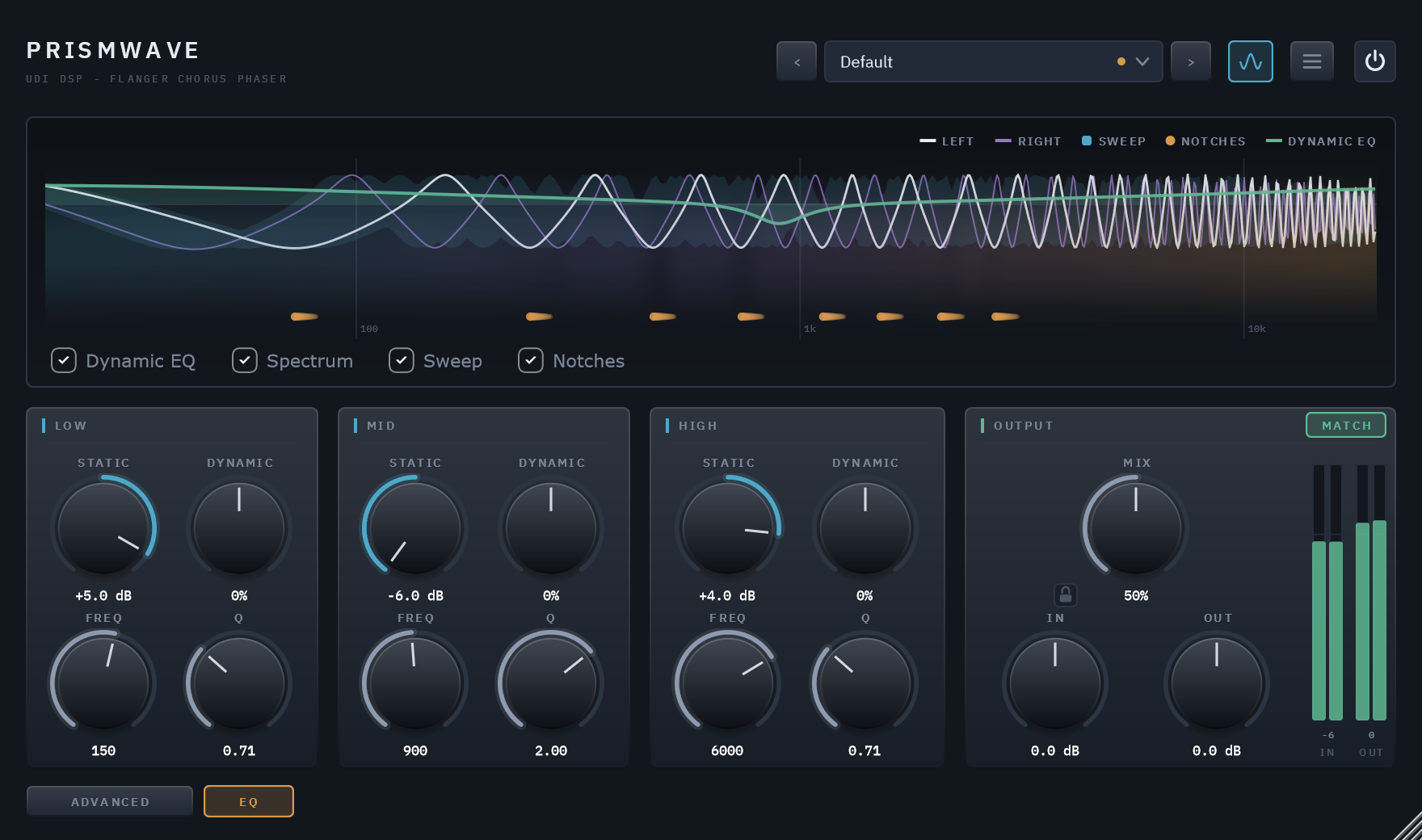Click the LOW band Freq knob
Viewport: 1422px width, 840px height.
click(x=103, y=683)
